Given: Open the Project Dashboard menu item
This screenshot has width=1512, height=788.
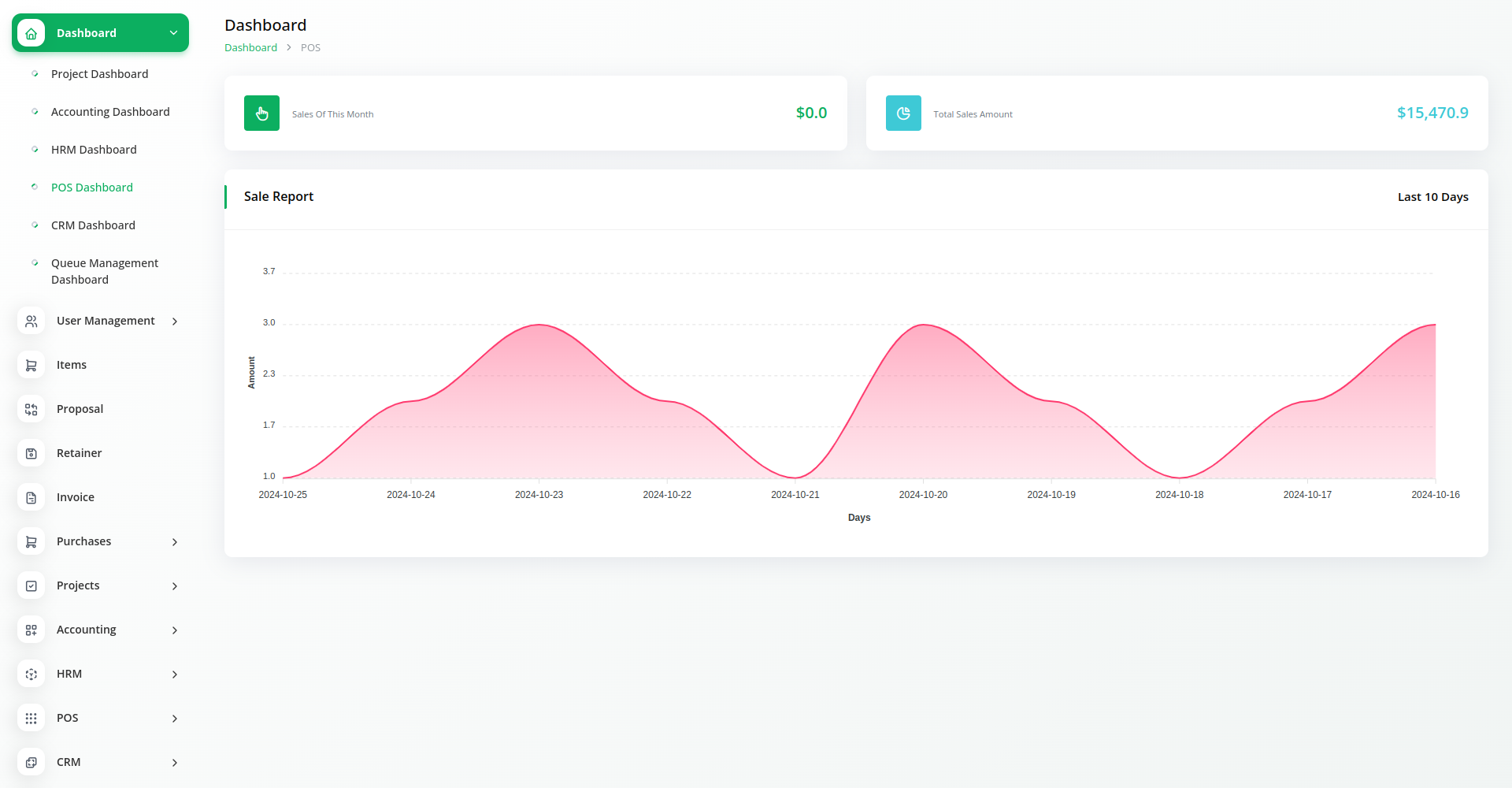Looking at the screenshot, I should coord(99,74).
